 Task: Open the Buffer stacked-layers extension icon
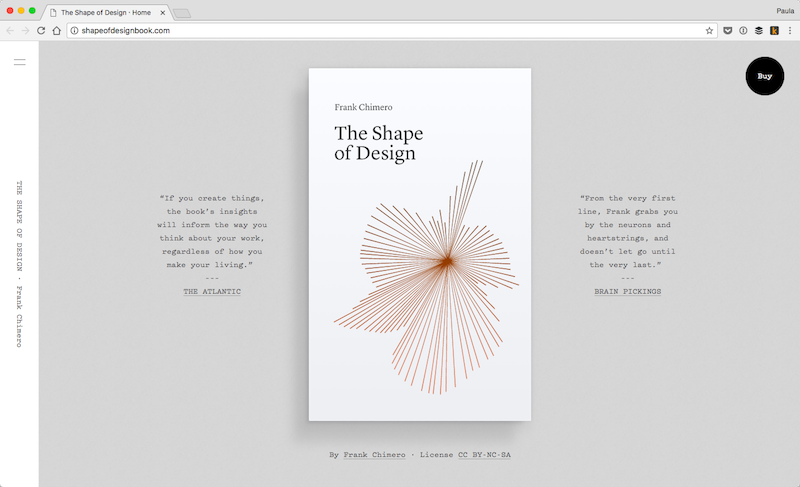[x=759, y=31]
